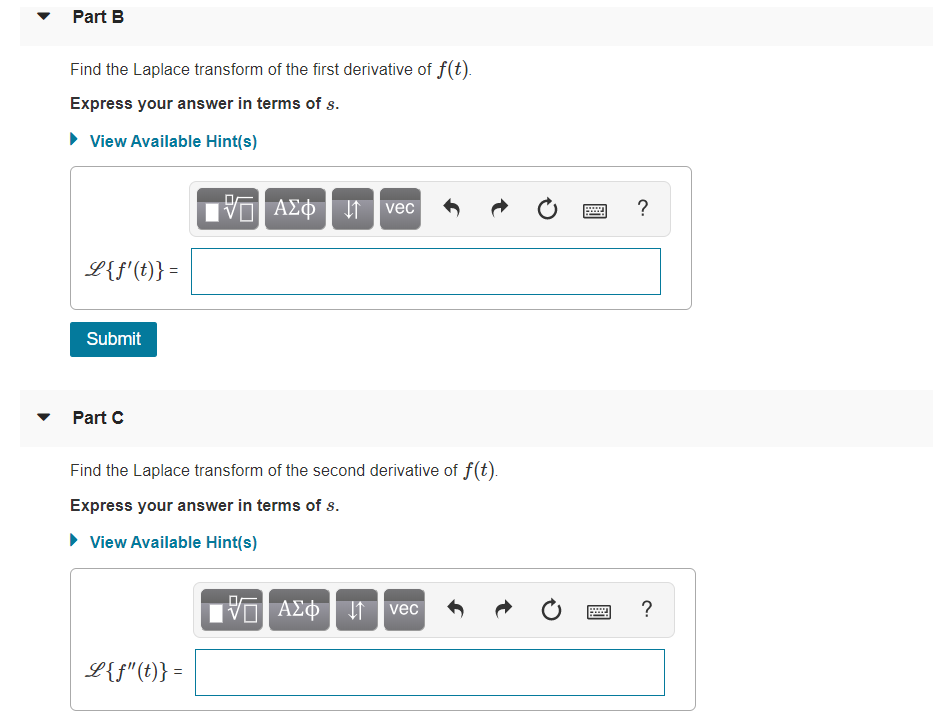Select the vec icon in Part C toolbar

403,609
